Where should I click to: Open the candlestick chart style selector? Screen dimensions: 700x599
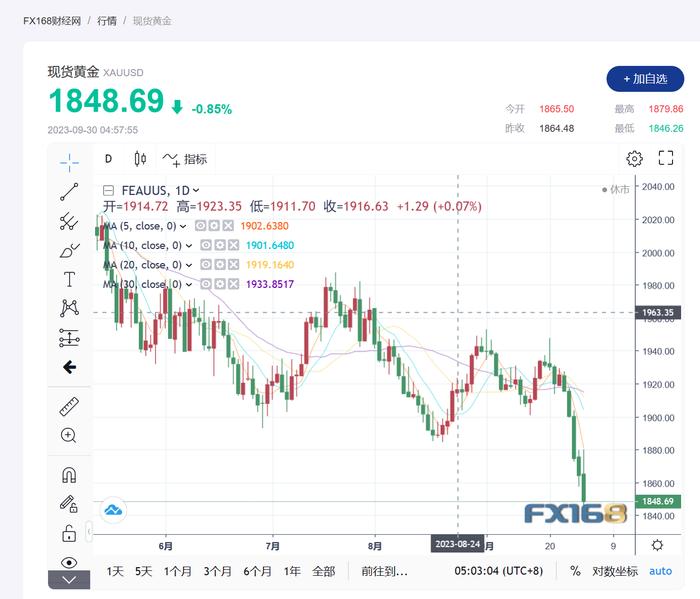pyautogui.click(x=140, y=158)
